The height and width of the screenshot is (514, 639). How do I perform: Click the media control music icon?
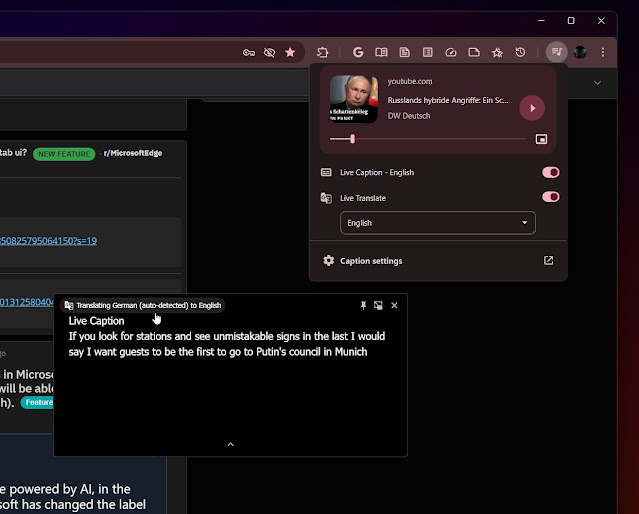(x=556, y=52)
